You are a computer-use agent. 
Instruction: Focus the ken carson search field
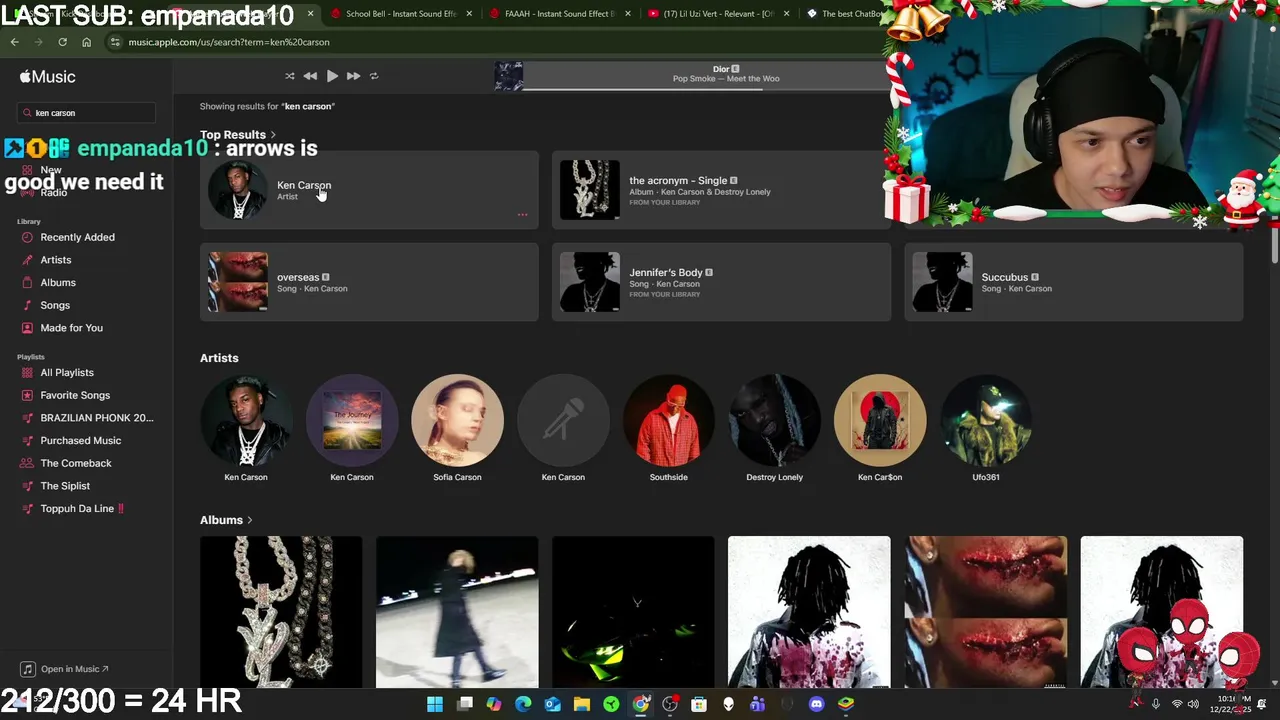[86, 113]
